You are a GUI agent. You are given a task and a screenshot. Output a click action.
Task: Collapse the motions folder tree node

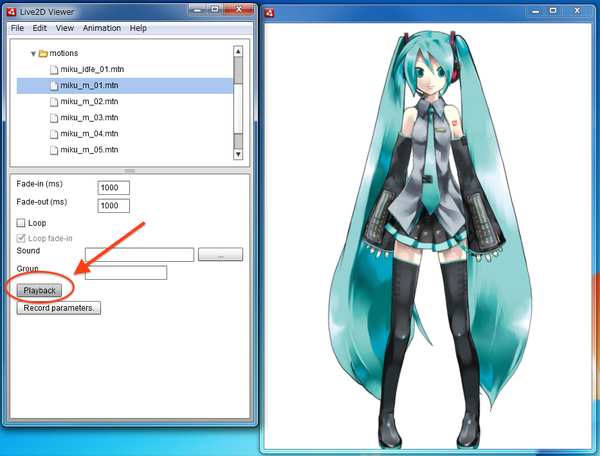pyautogui.click(x=33, y=54)
